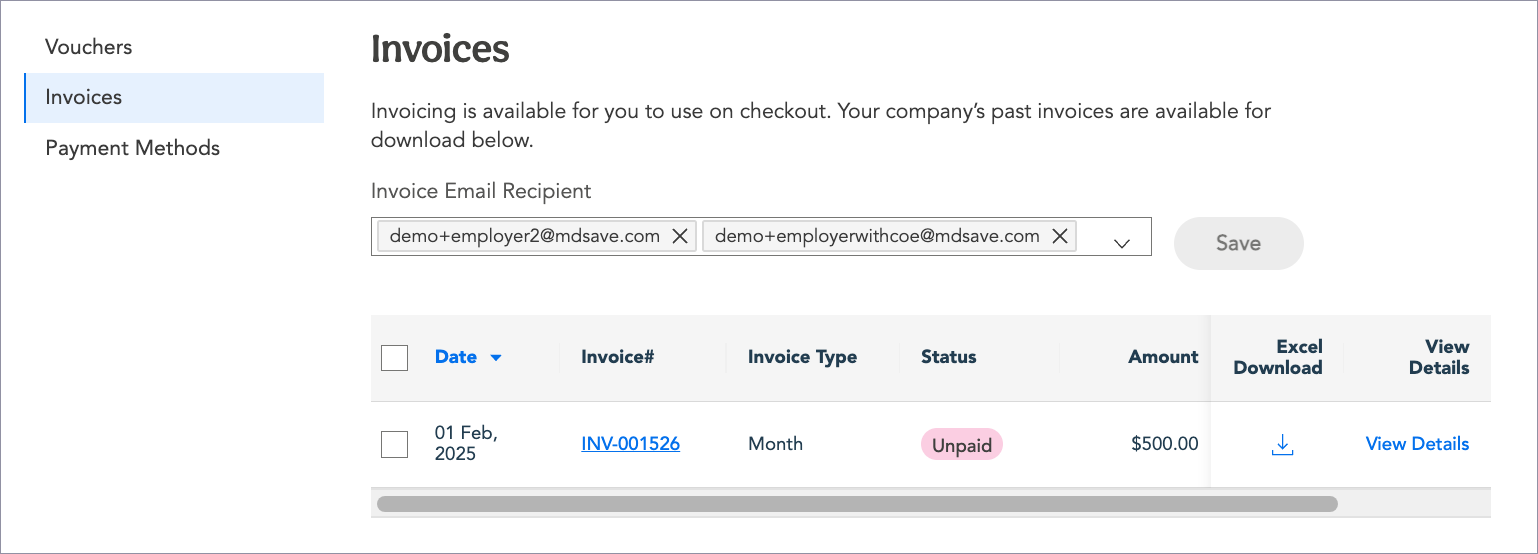The image size is (1538, 554).
Task: Expand the Invoice Email Recipient dropdown
Action: click(x=1121, y=243)
